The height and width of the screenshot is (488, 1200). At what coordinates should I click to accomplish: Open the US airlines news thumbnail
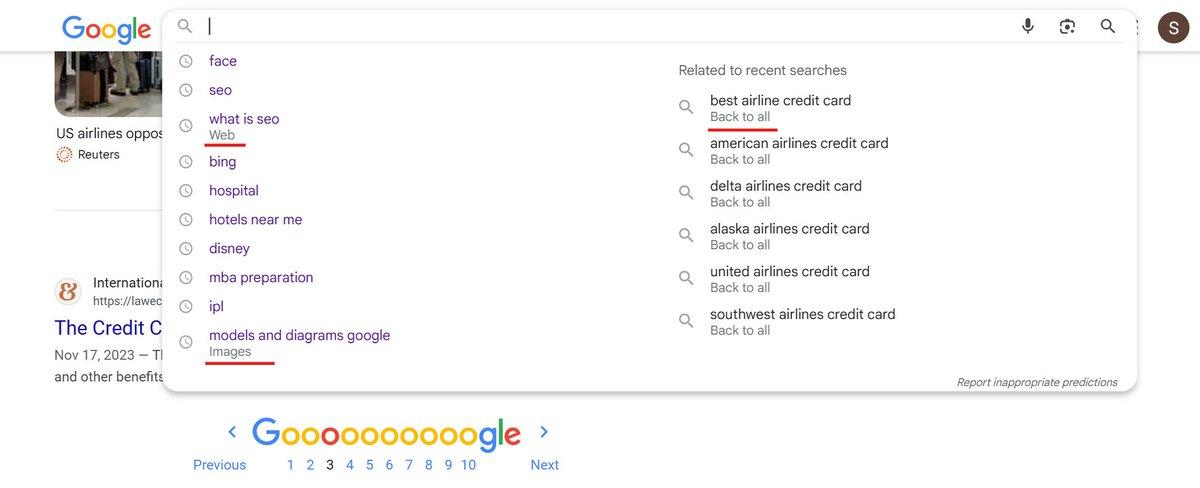[109, 84]
